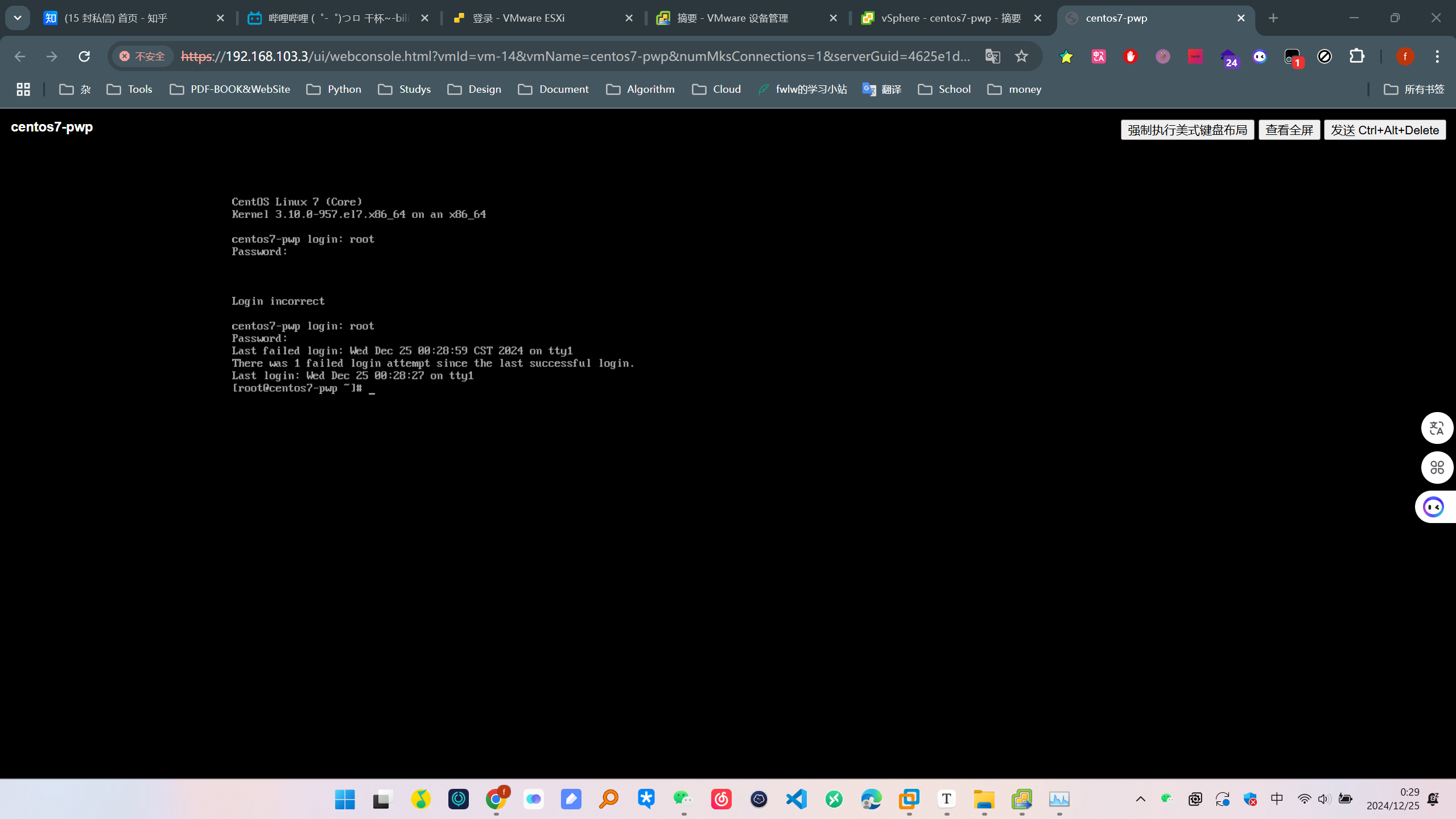Open the not-secure site info badge
Screen dimensions: 1456x819
click(x=142, y=56)
